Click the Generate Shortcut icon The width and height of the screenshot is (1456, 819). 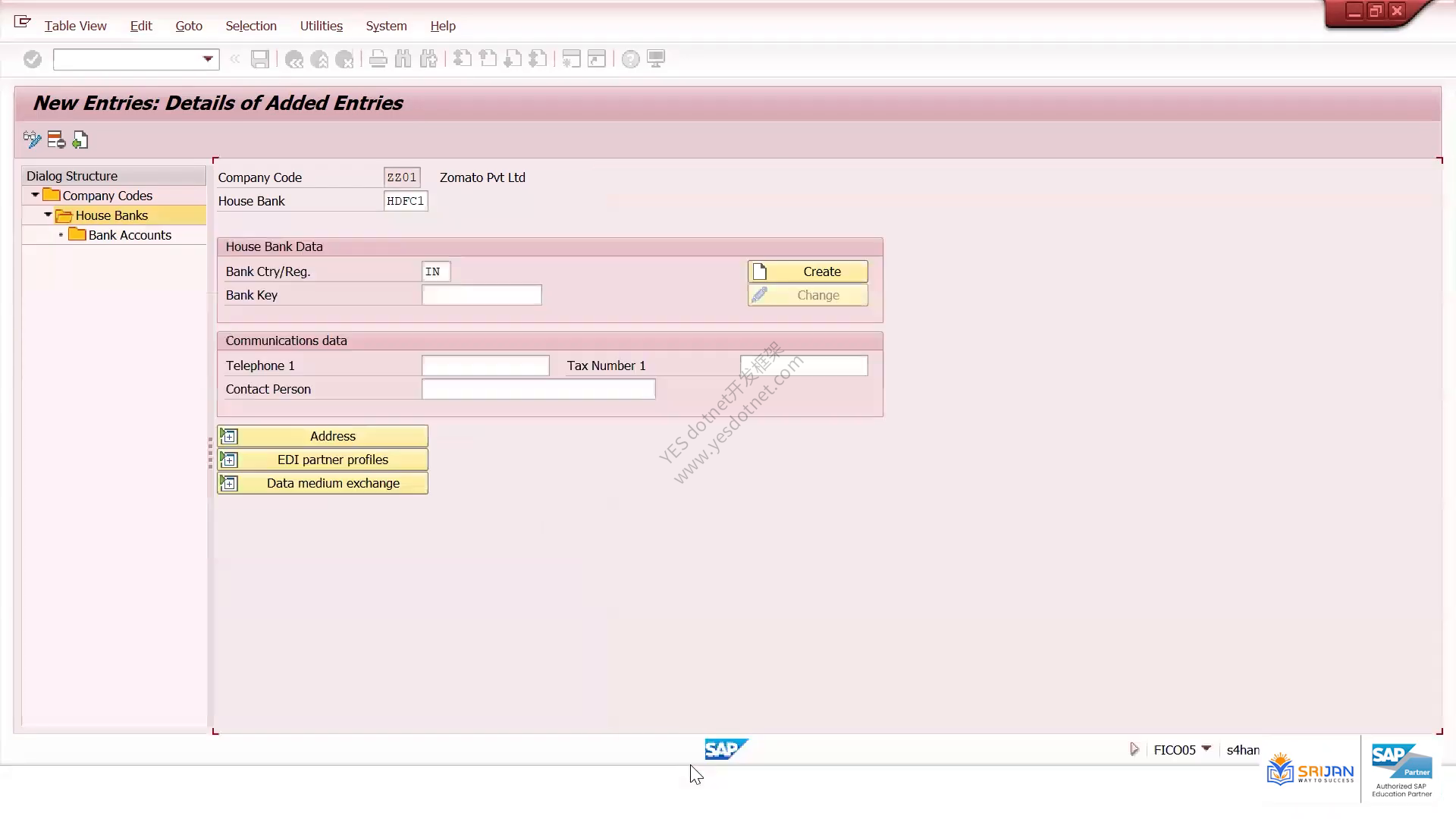click(x=597, y=59)
